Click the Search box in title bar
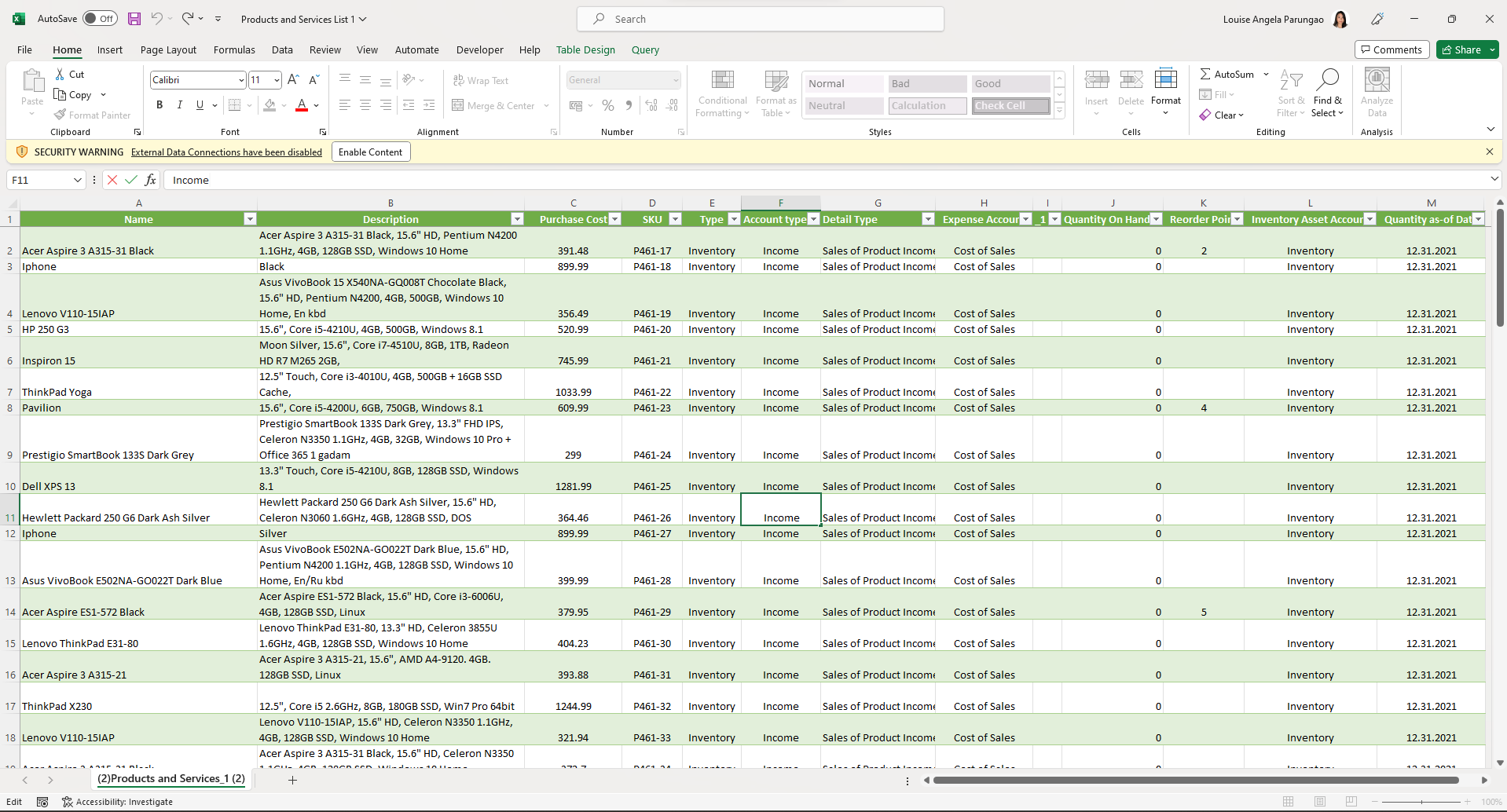Viewport: 1507px width, 812px height. point(760,19)
